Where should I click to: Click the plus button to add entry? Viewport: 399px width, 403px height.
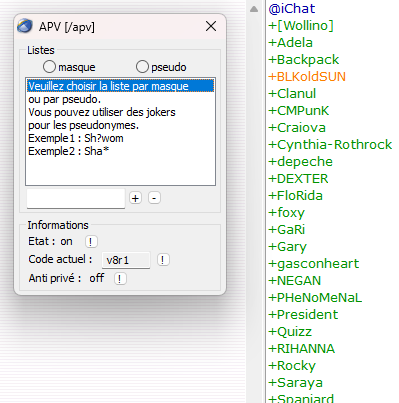click(135, 198)
